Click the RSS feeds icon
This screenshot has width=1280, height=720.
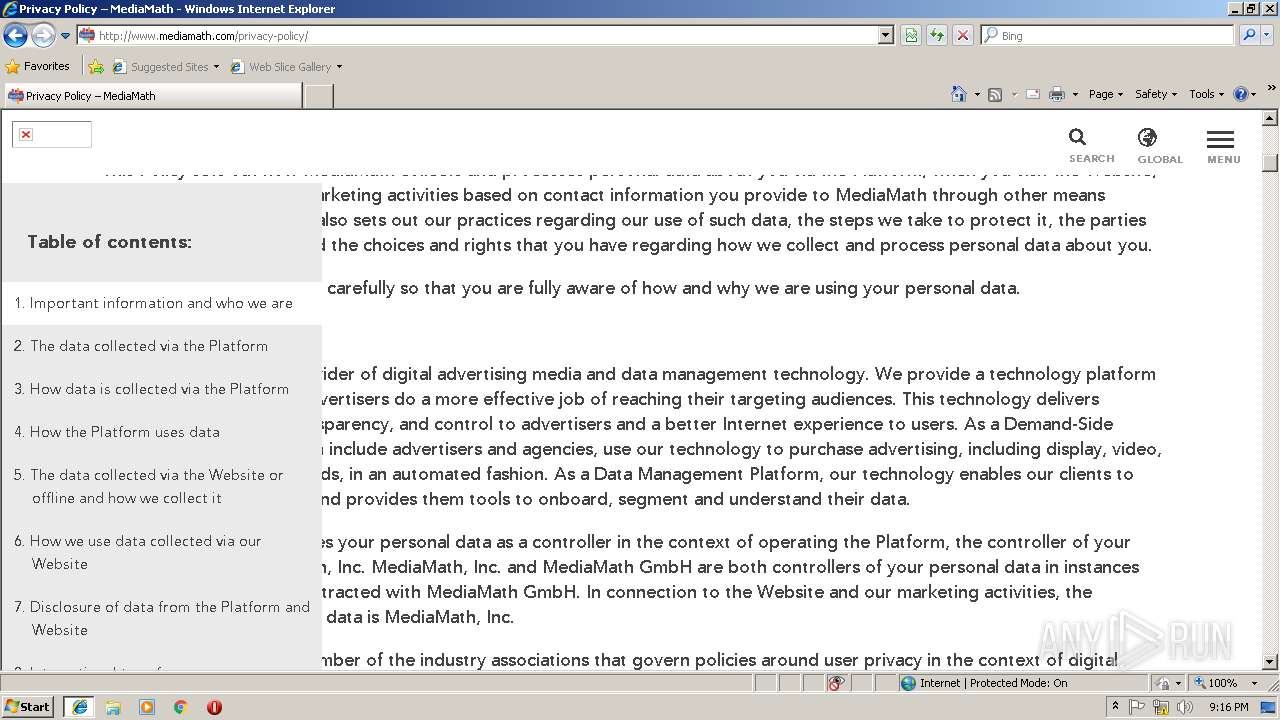[x=995, y=94]
